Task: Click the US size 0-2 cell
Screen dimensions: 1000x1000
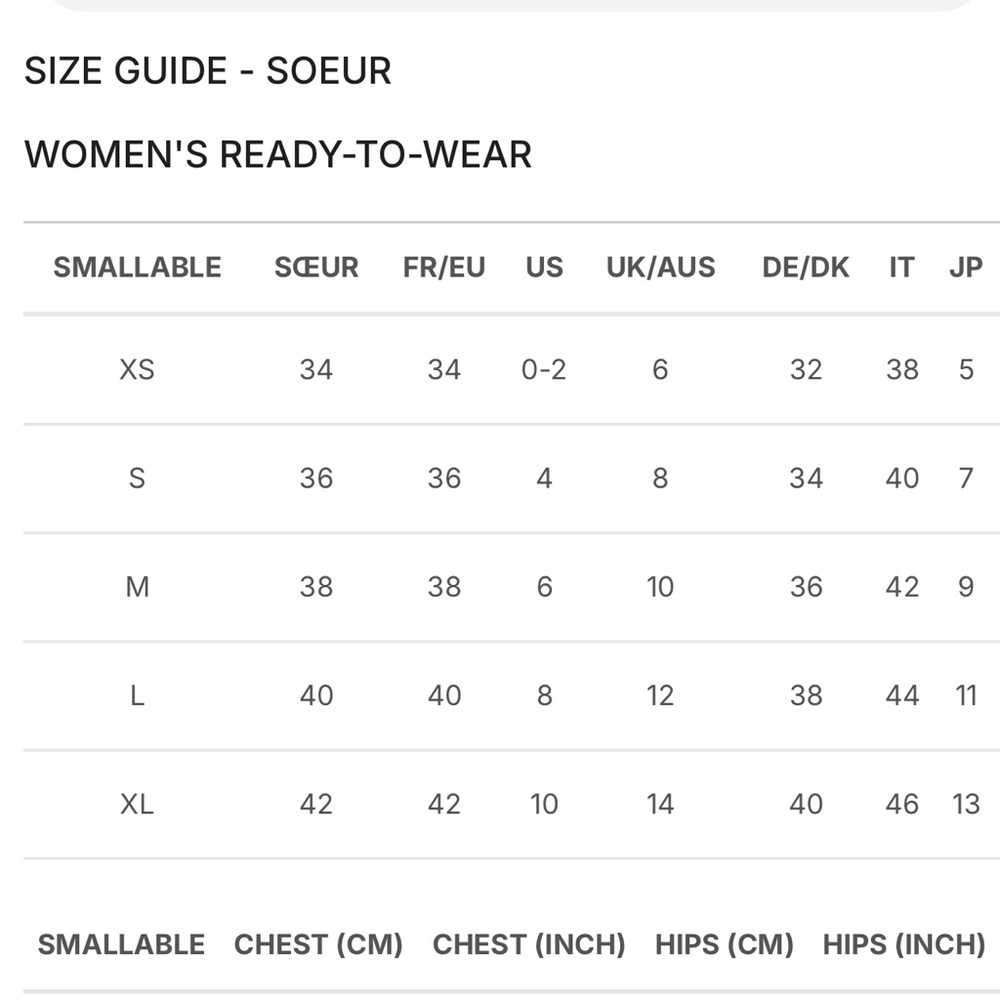Action: 544,370
